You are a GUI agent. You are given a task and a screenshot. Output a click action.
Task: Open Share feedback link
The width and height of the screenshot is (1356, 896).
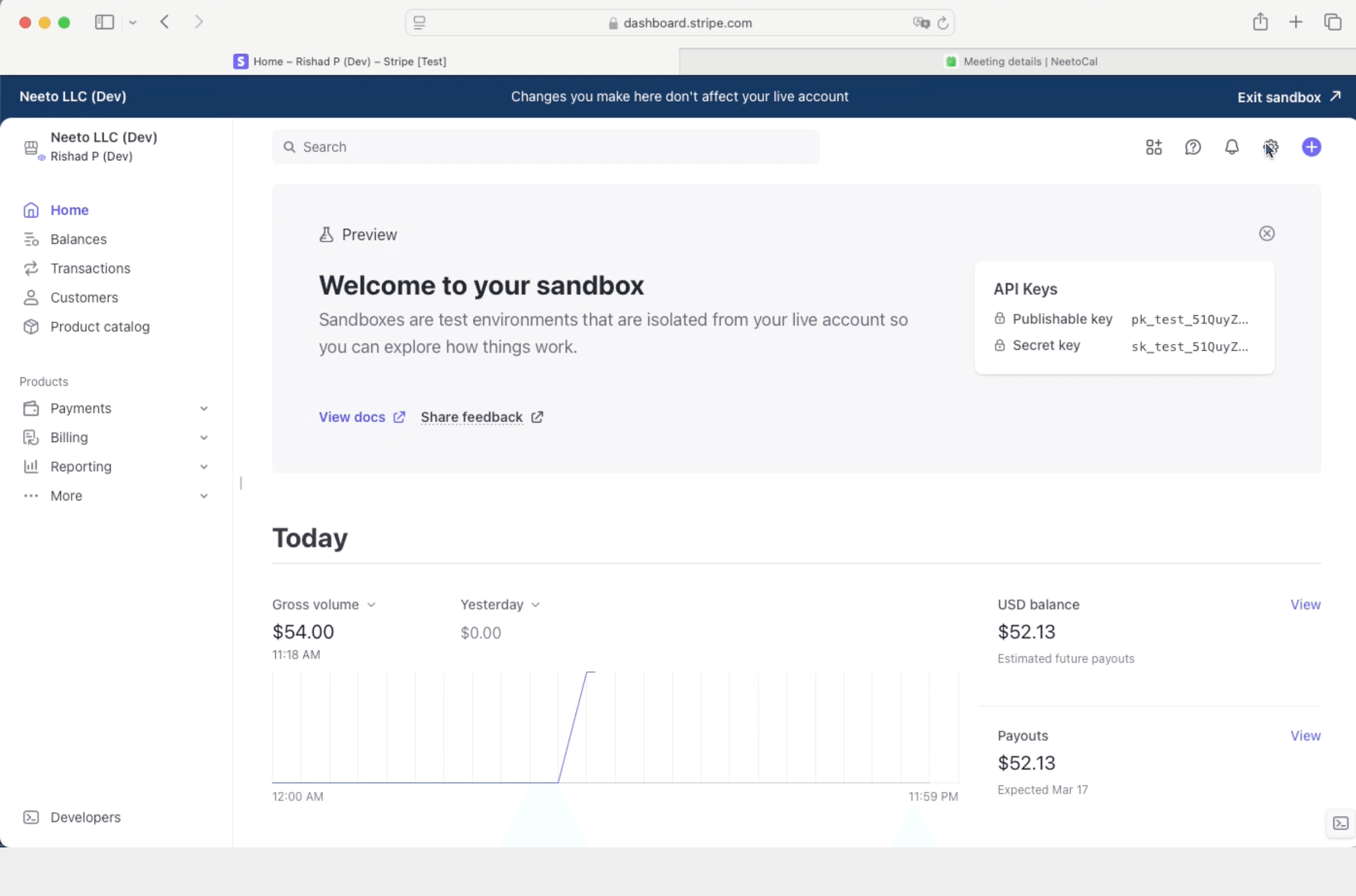point(482,417)
